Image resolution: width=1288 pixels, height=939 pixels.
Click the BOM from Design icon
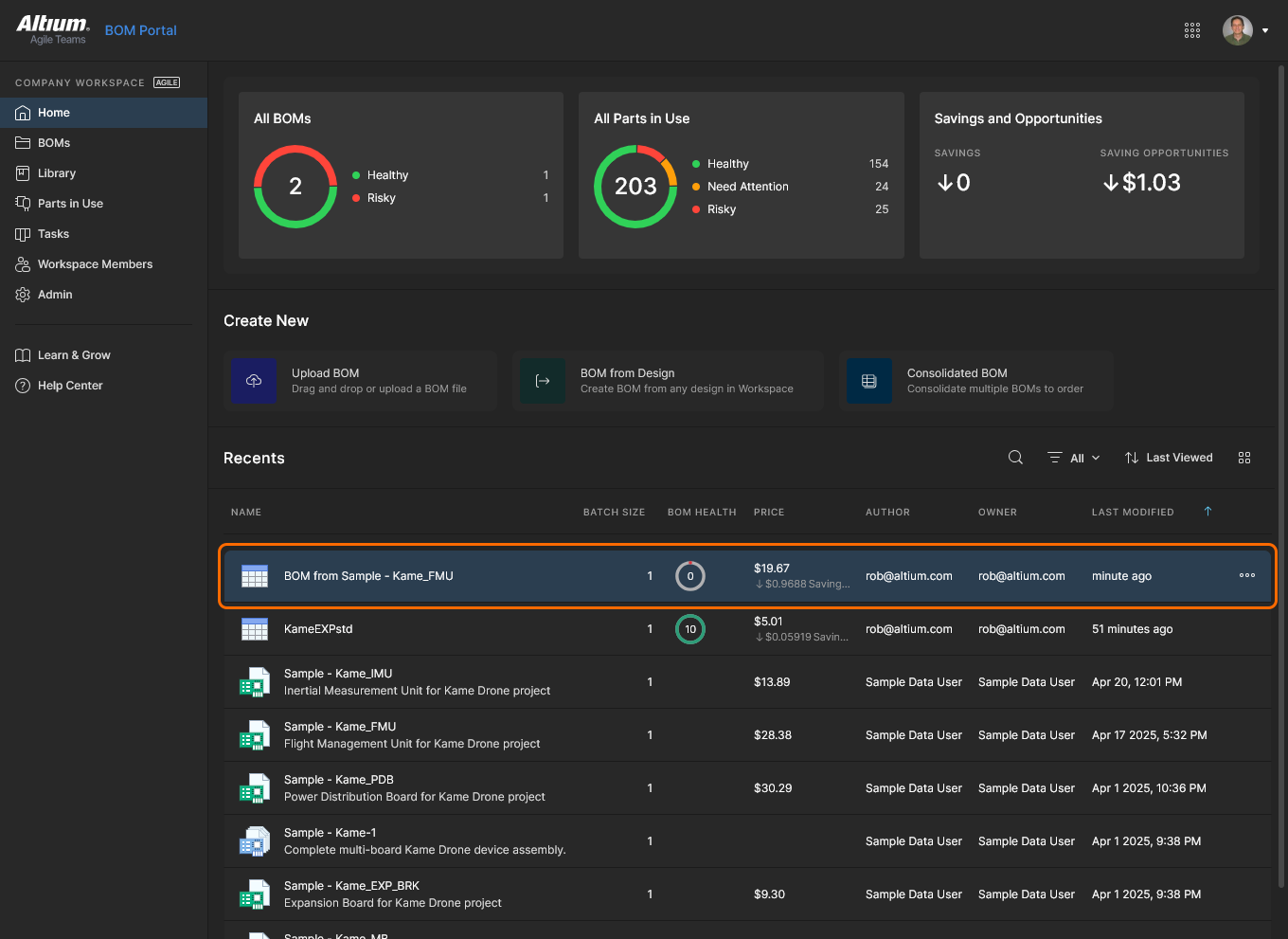point(543,381)
